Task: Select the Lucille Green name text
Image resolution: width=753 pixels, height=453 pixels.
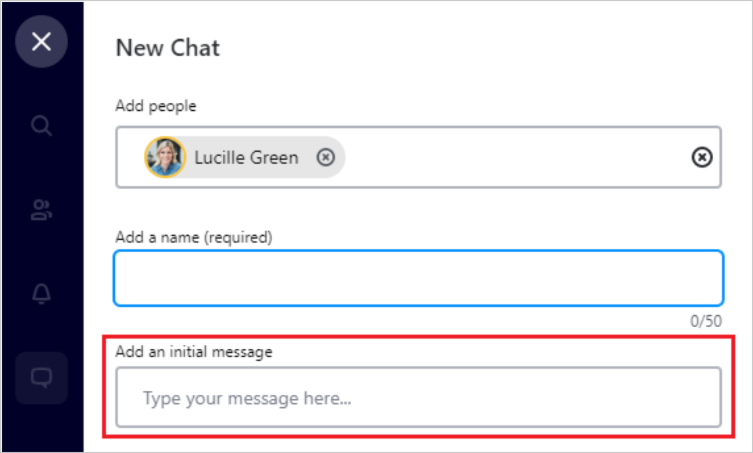Action: click(x=246, y=157)
